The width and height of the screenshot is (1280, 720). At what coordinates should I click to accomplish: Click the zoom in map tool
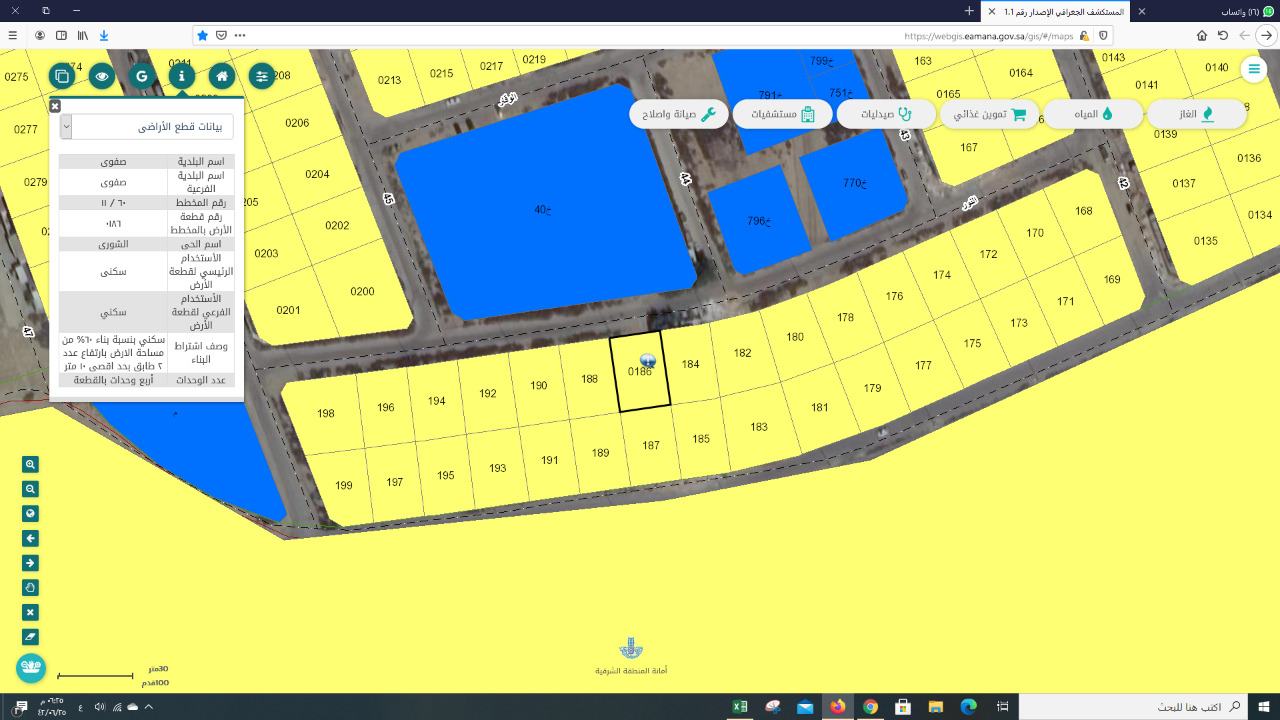click(31, 465)
